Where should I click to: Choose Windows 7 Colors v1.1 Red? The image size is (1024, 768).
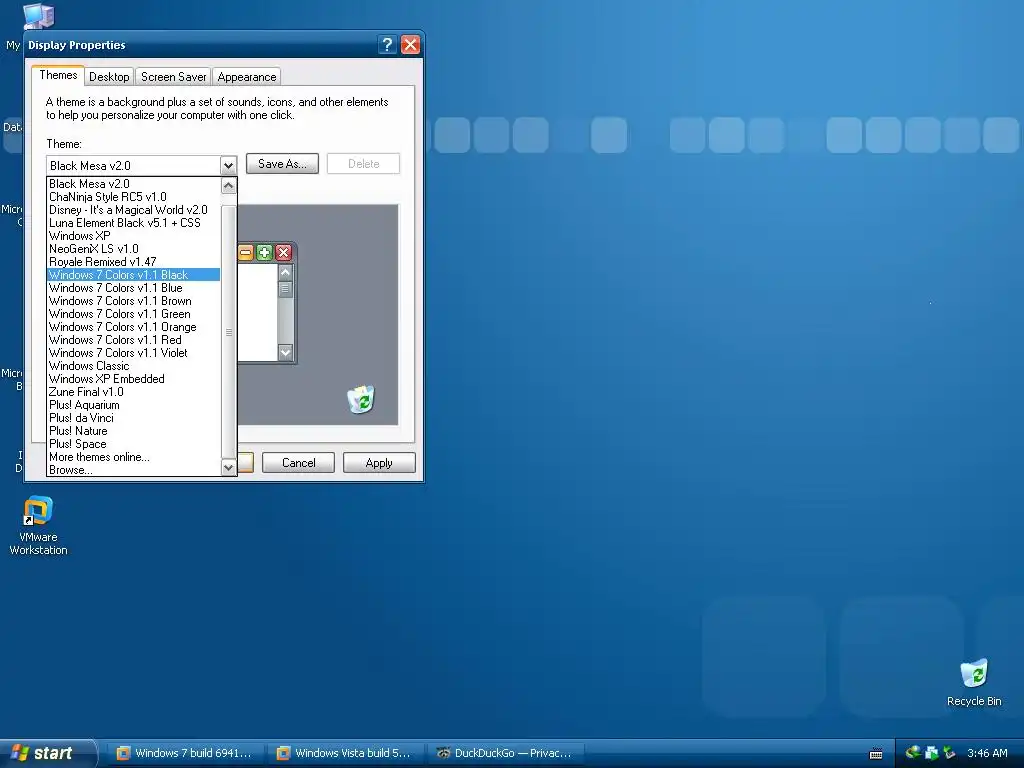pyautogui.click(x=133, y=340)
